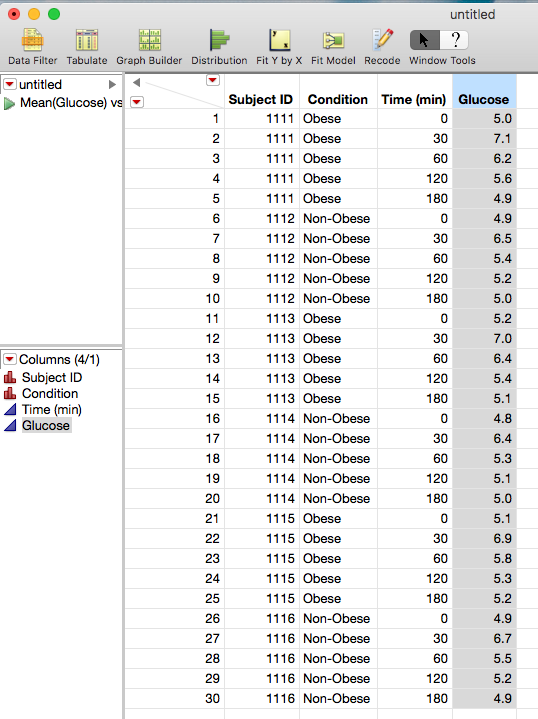Select the Glucose column header
The image size is (538, 719).
pos(484,100)
